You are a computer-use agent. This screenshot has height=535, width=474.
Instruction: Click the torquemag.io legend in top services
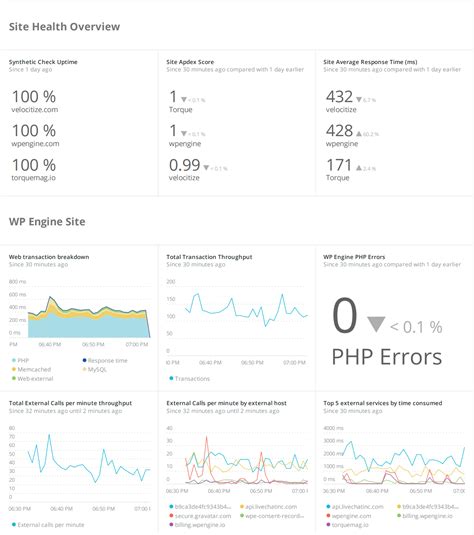click(347, 525)
